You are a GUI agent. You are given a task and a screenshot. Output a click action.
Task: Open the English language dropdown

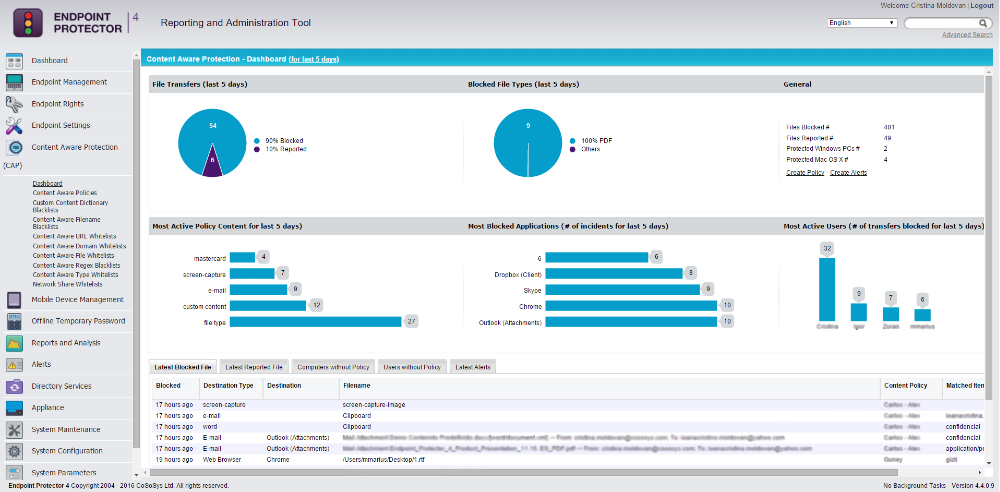click(x=862, y=23)
